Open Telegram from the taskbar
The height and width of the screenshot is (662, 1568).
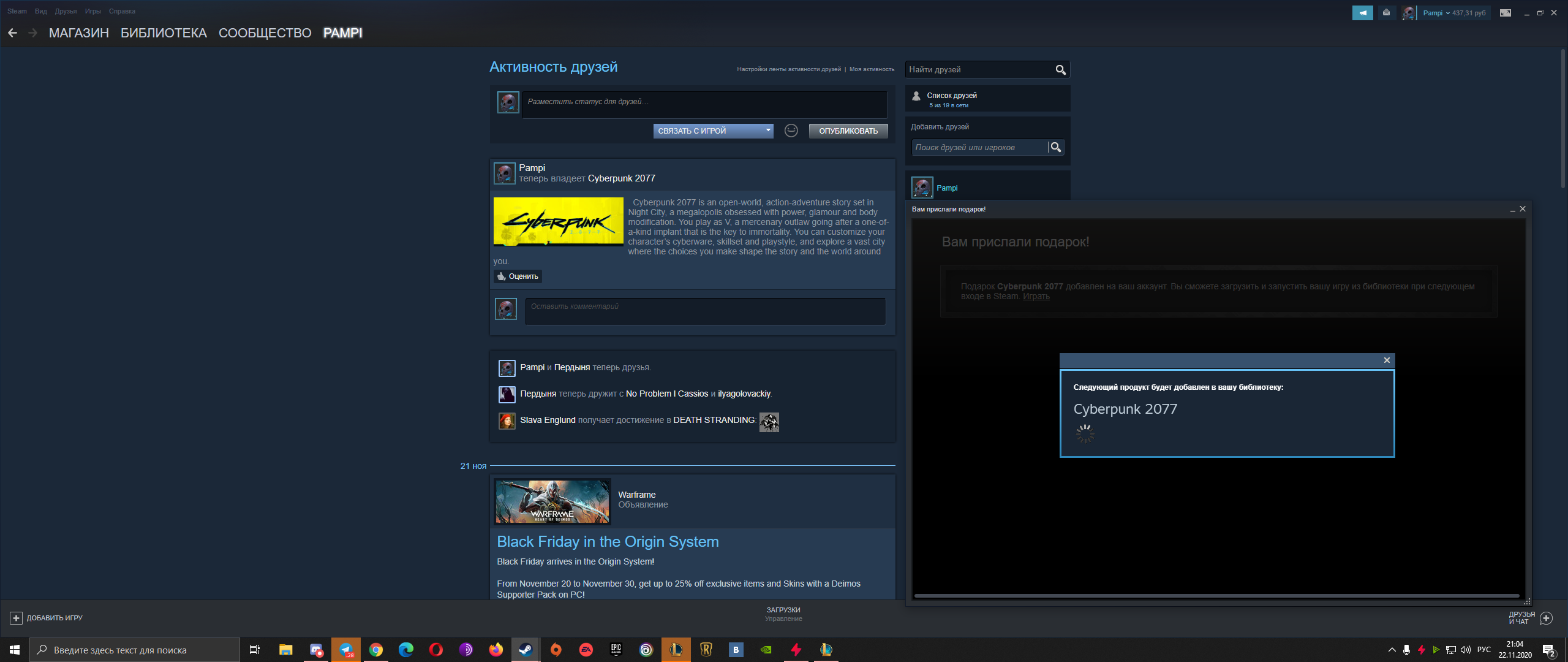pyautogui.click(x=346, y=650)
